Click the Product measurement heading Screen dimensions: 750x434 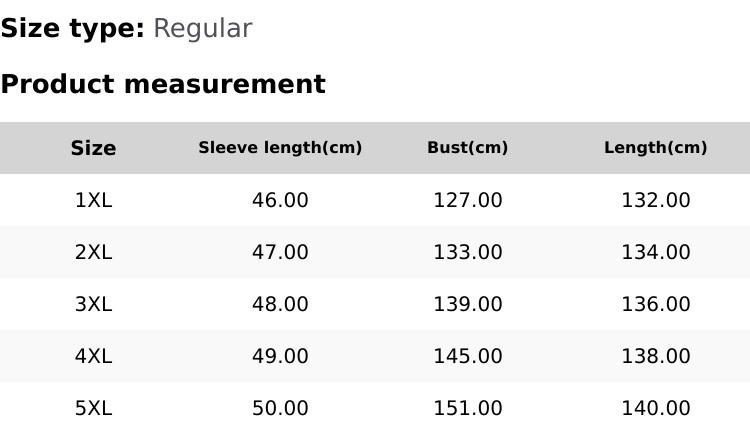tap(163, 84)
